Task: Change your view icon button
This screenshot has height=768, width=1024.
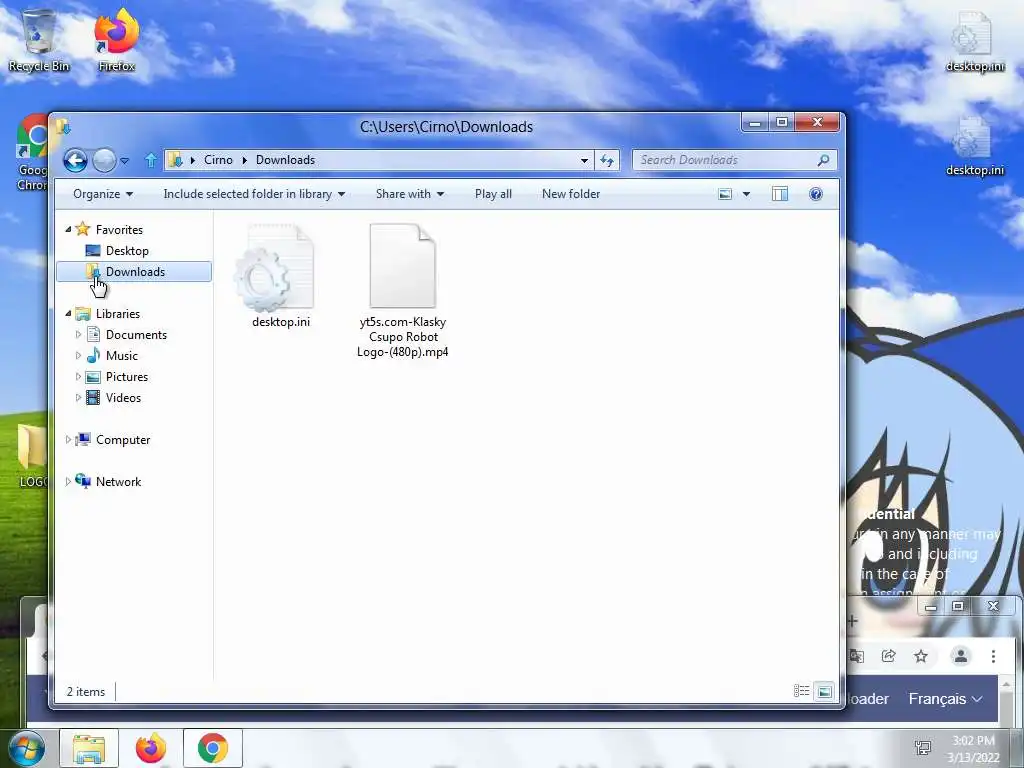Action: pyautogui.click(x=725, y=194)
